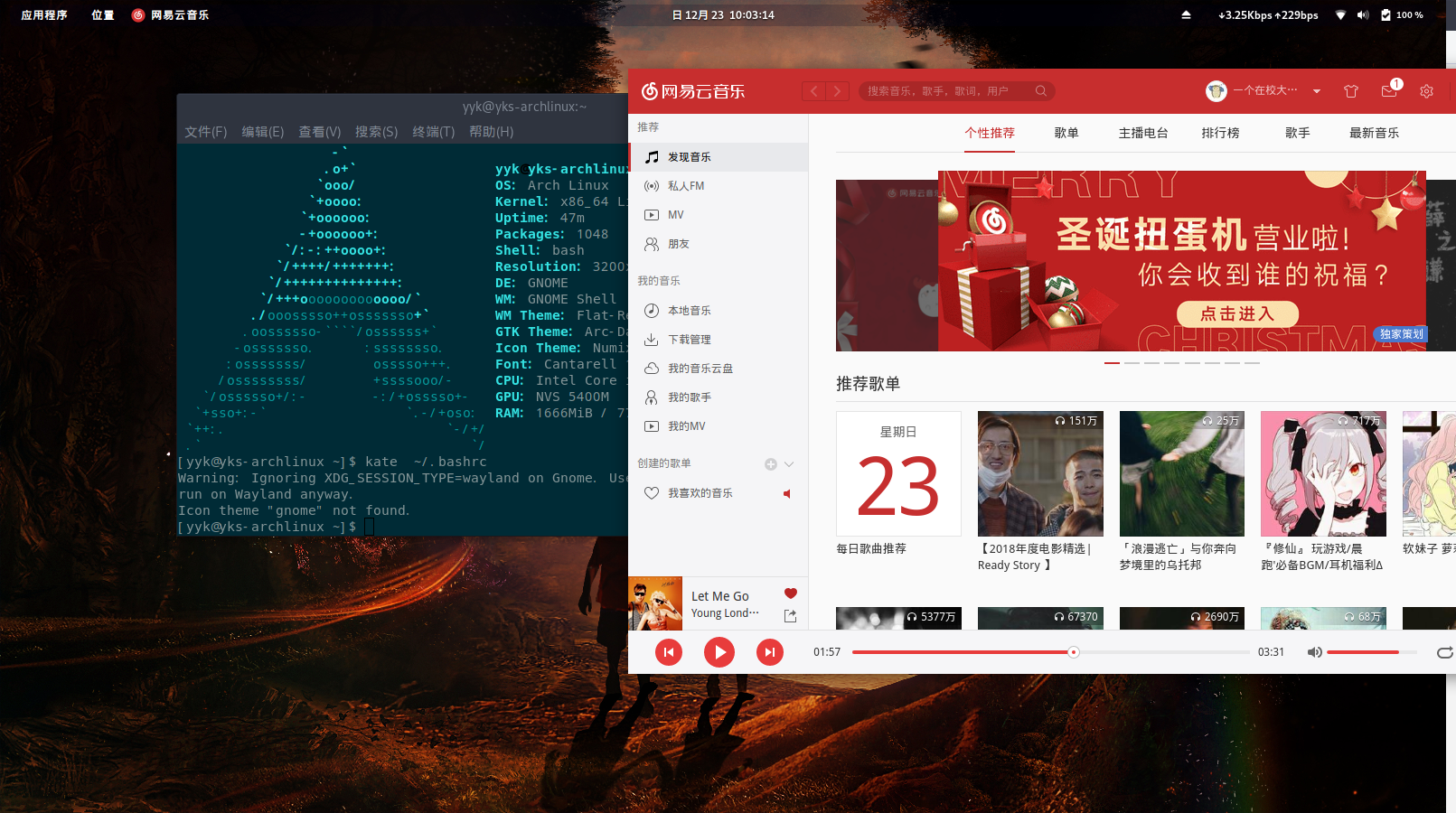Click the 2018年度电影精选 Ready Story title
Viewport: 1456px width, 813px height.
pyautogui.click(x=1036, y=557)
